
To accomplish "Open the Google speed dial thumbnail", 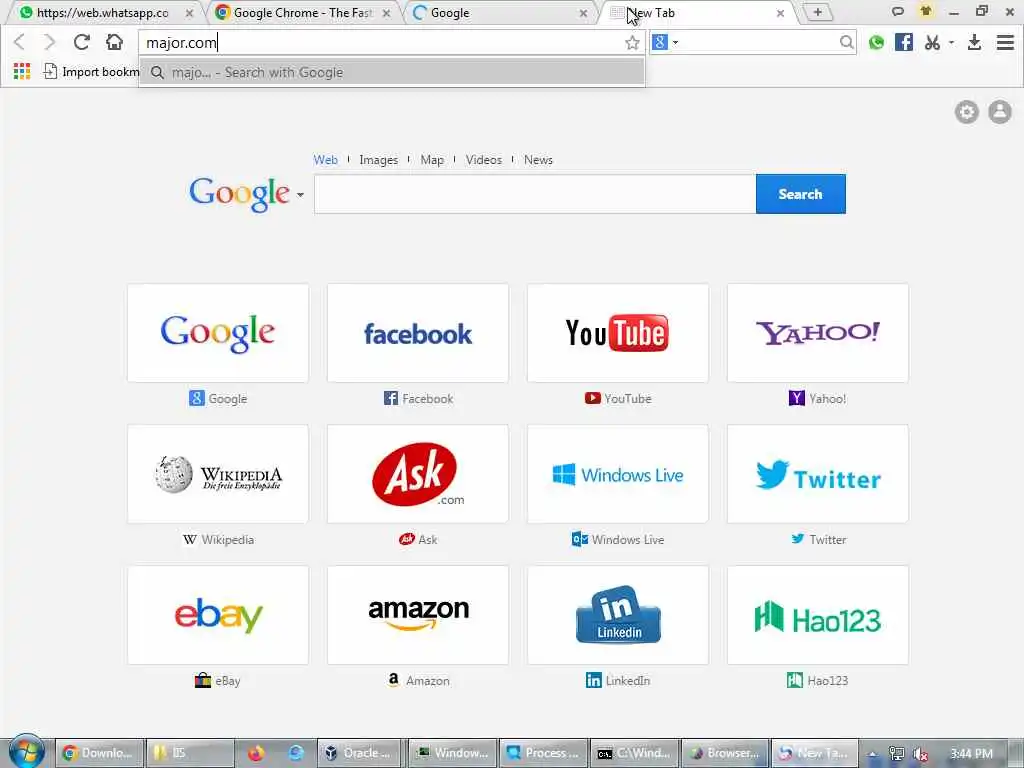I will 218,333.
